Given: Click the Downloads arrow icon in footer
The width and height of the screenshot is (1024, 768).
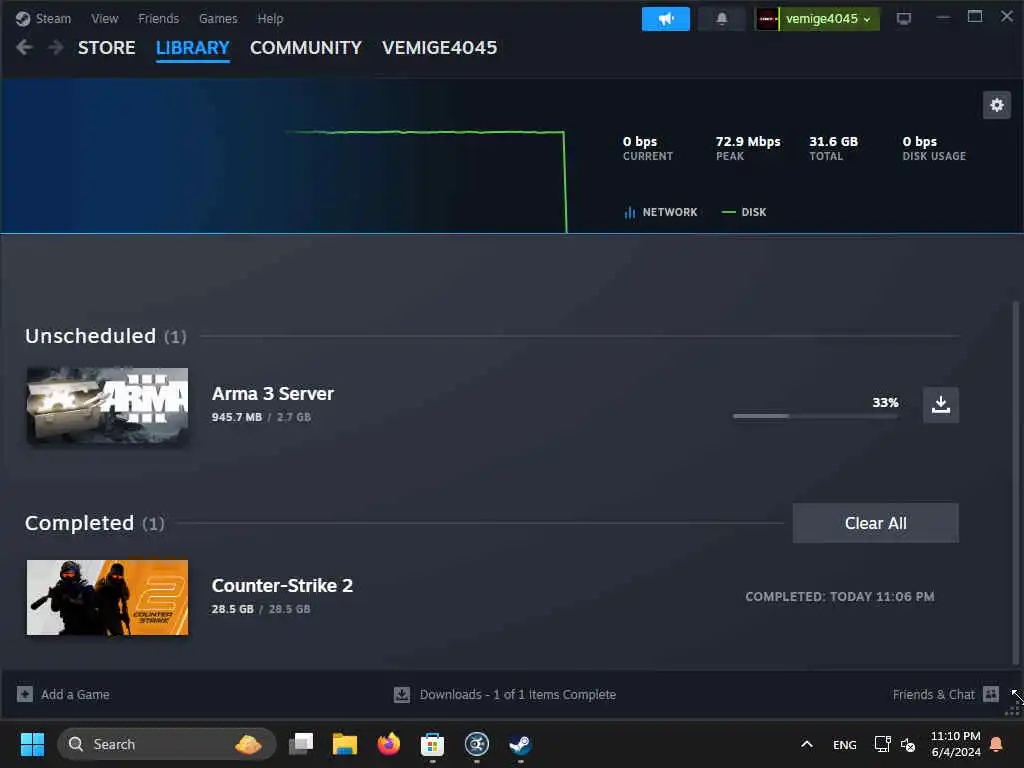Looking at the screenshot, I should click(x=402, y=694).
